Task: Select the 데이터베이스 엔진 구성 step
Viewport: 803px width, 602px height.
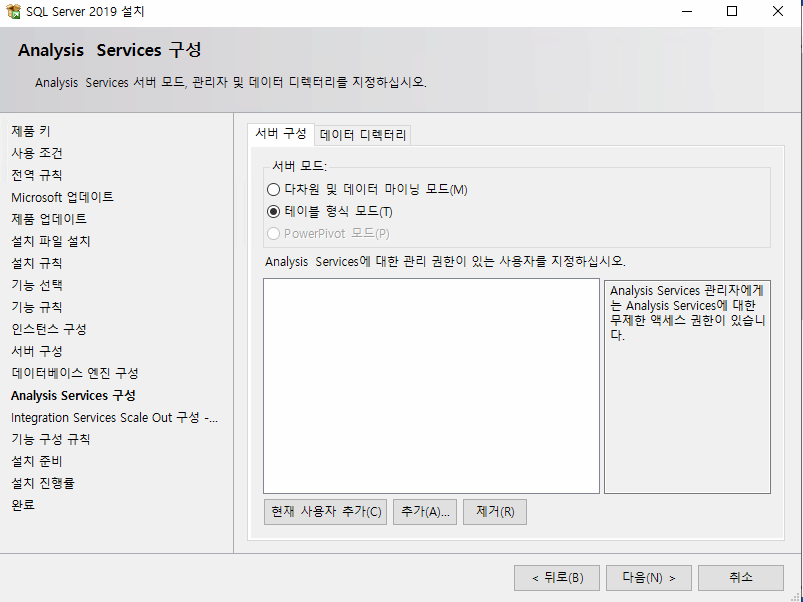Action: point(75,373)
